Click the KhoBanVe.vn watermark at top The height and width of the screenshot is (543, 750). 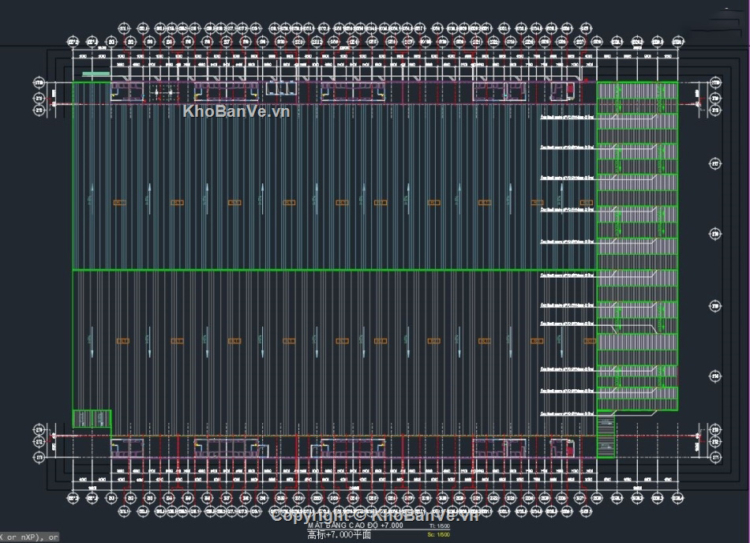point(236,112)
